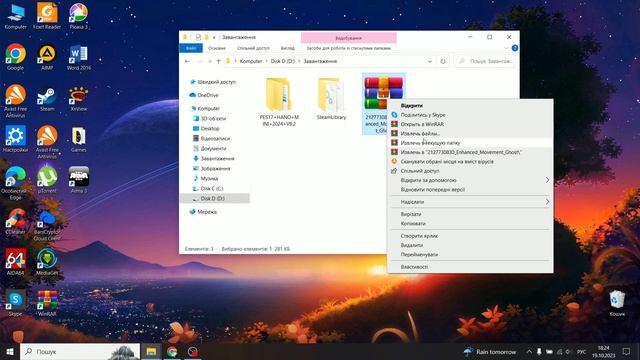Screen dimensions: 640x360
Task: Open Foxit Reader desktop shortcut
Action: click(x=47, y=16)
